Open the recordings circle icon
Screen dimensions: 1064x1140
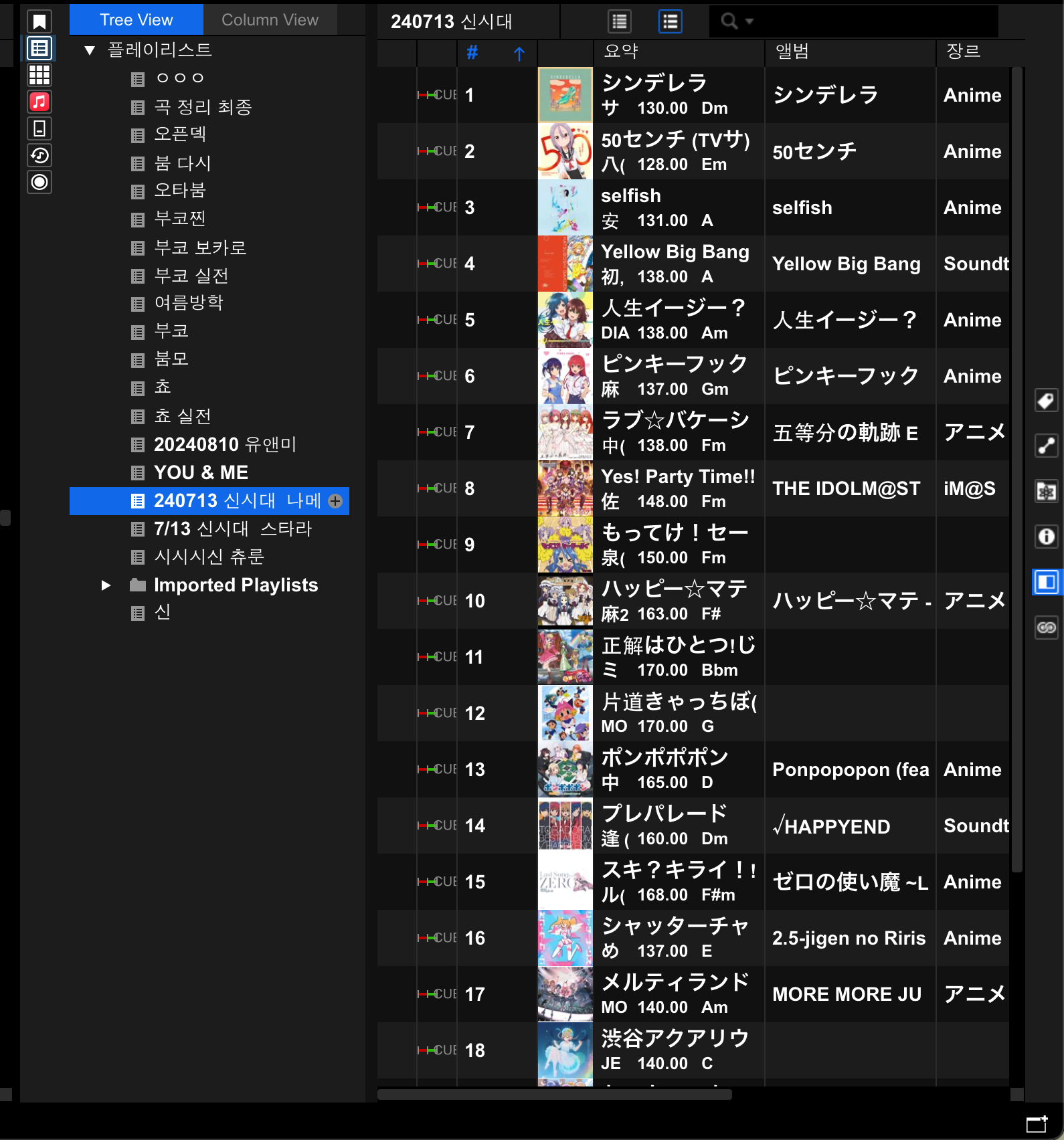tap(39, 182)
